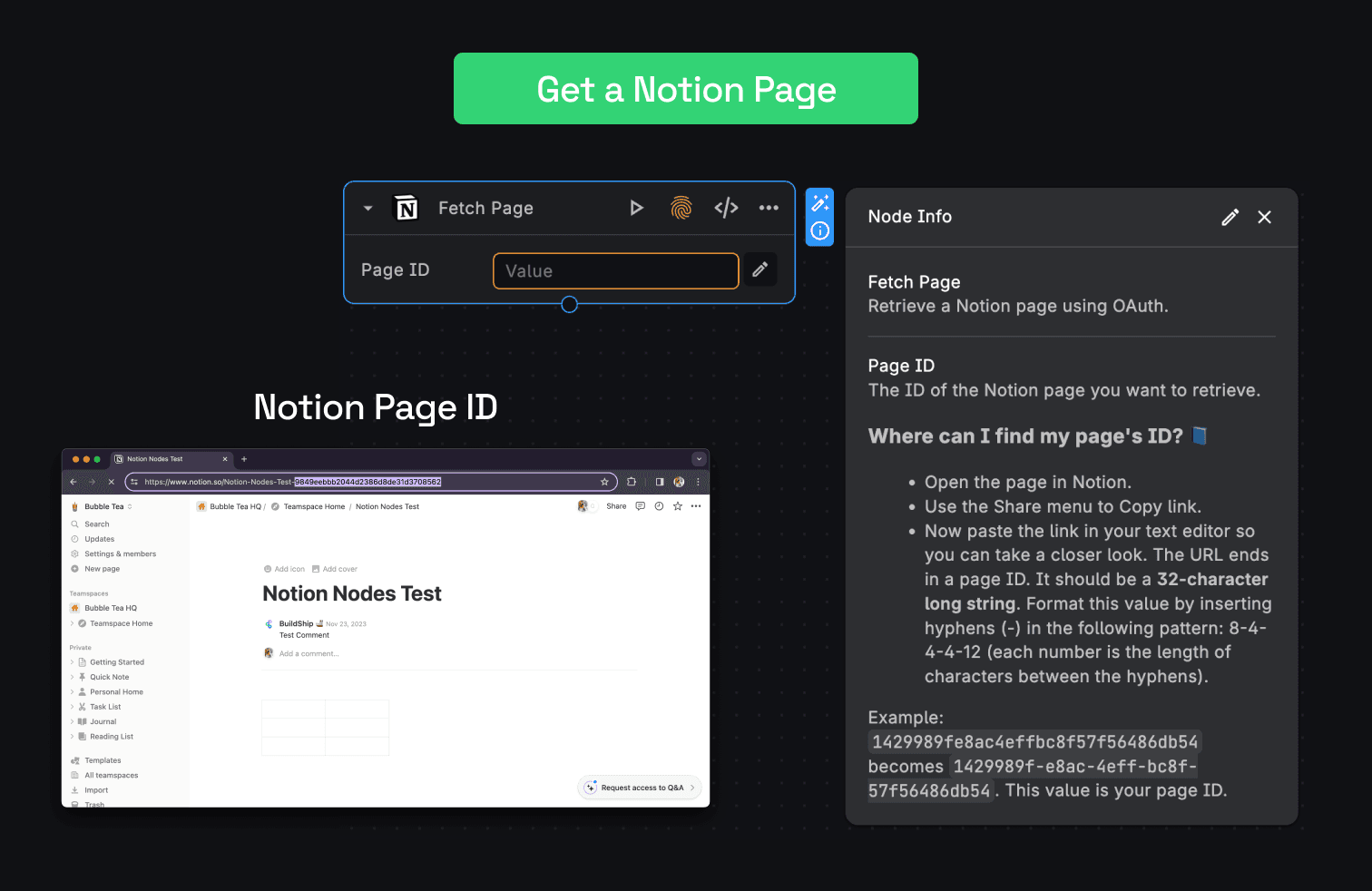Expand the Reading List sidebar entry
This screenshot has width=1372, height=891.
click(x=73, y=736)
